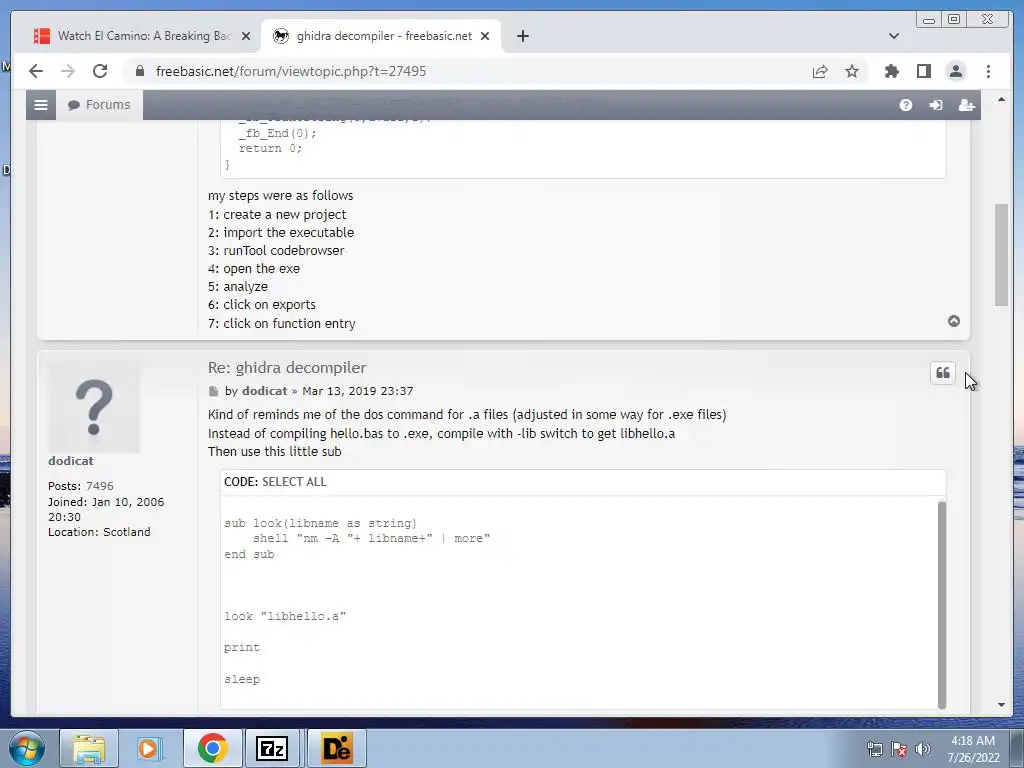Click the forum register user icon
This screenshot has height=768, width=1024.
pos(966,105)
